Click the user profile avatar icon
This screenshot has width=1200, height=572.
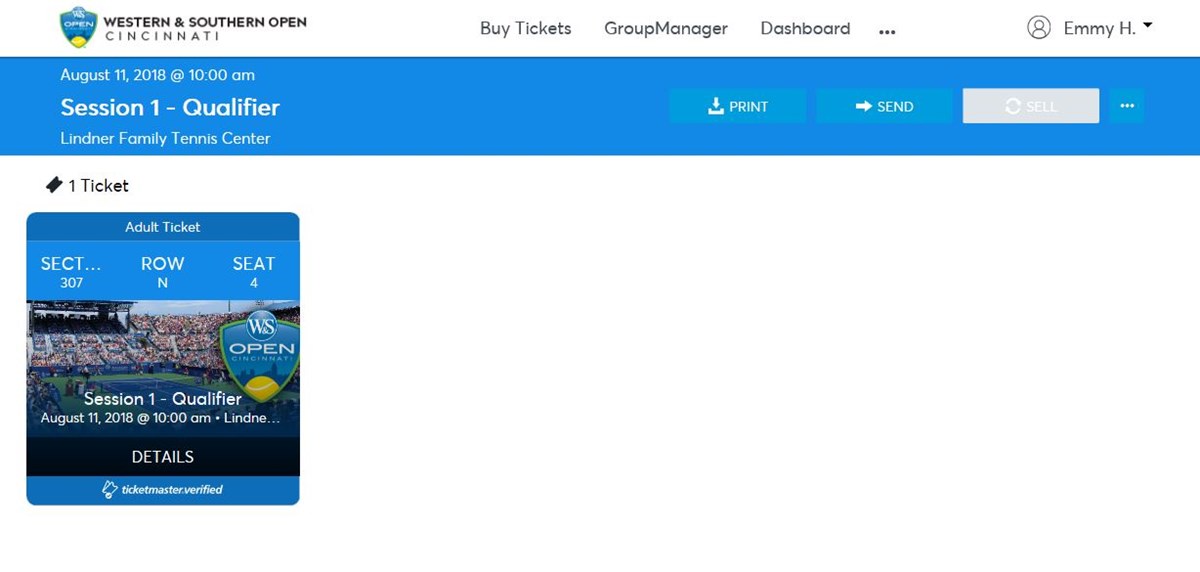1039,28
